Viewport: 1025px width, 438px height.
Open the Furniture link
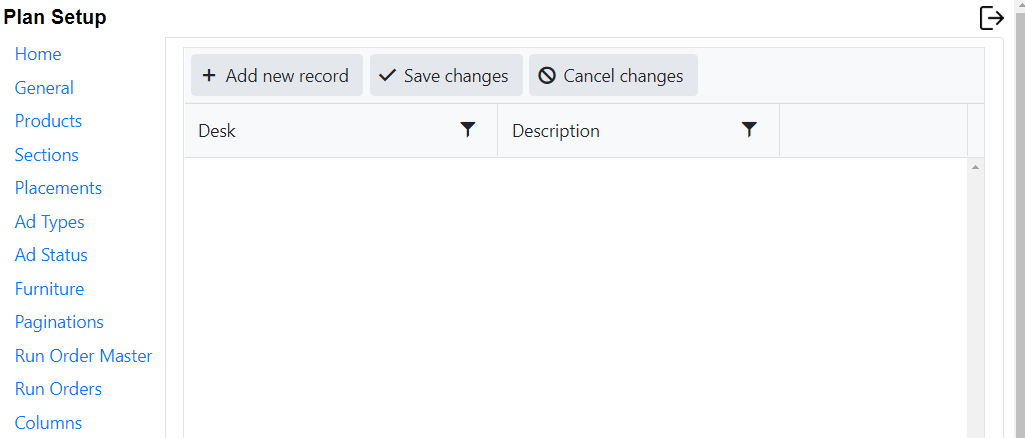tap(49, 289)
